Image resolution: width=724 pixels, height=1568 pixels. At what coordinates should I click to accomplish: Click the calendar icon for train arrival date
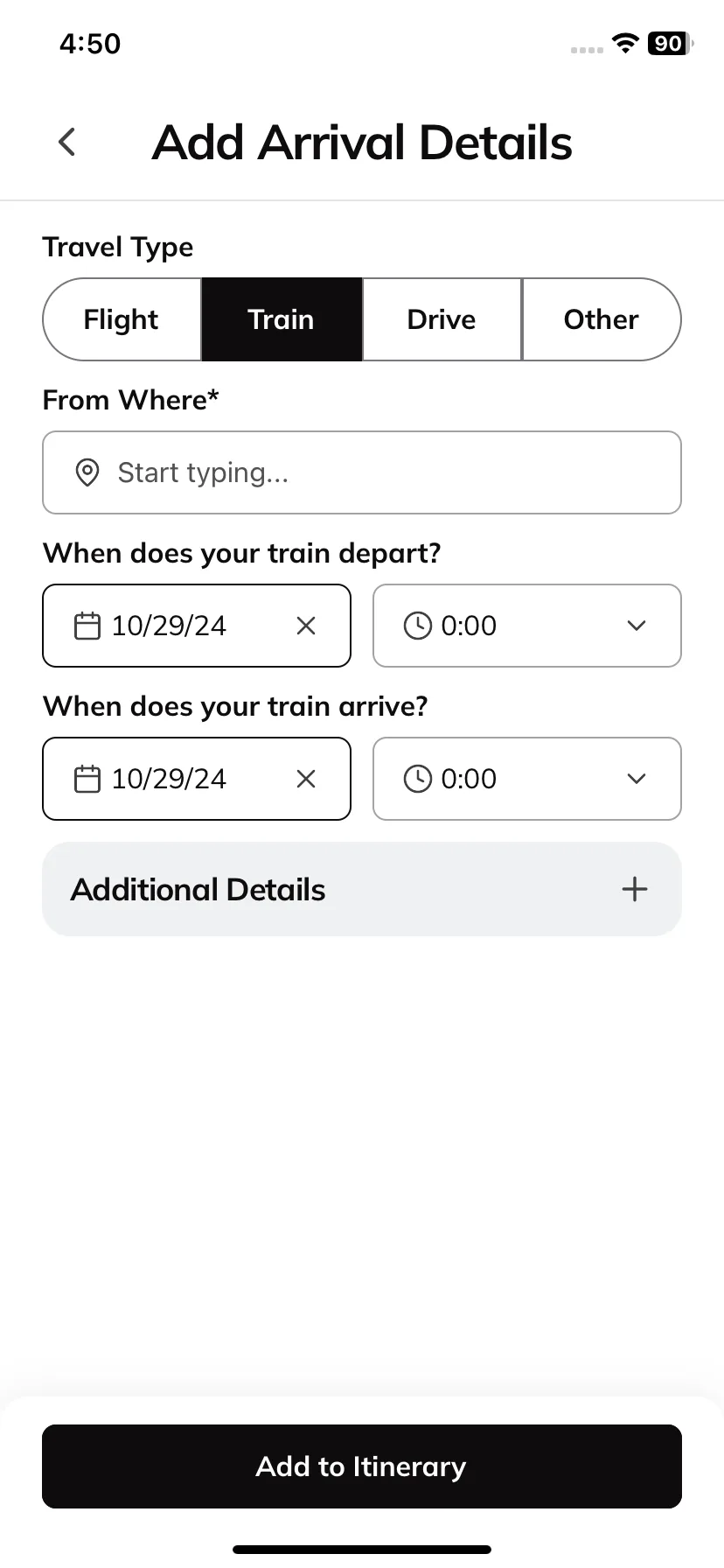(x=87, y=779)
